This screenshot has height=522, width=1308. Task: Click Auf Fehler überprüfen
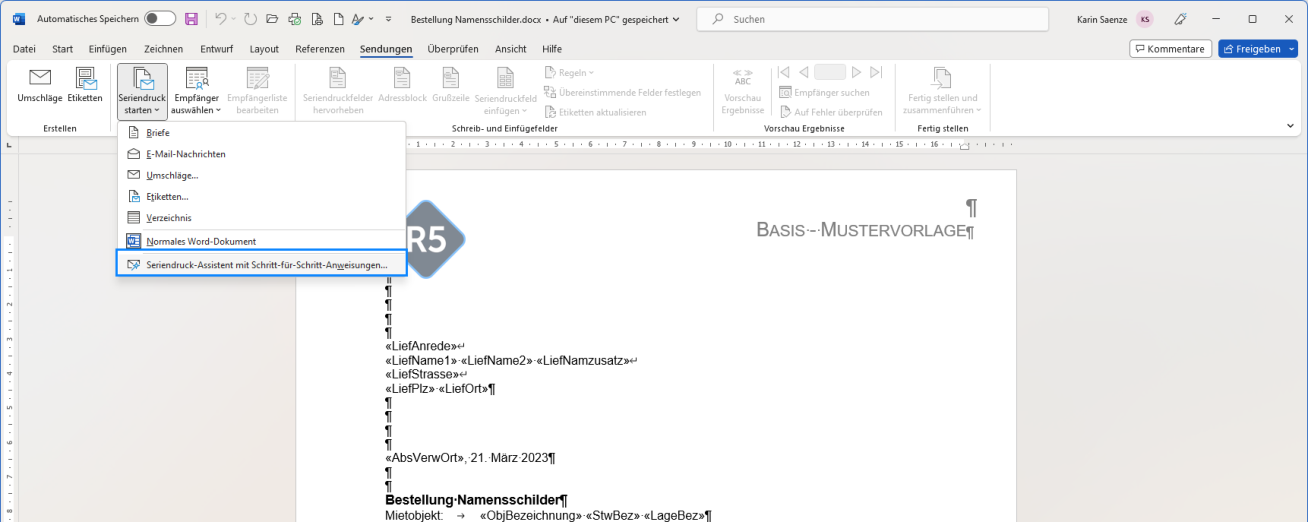pos(831,112)
